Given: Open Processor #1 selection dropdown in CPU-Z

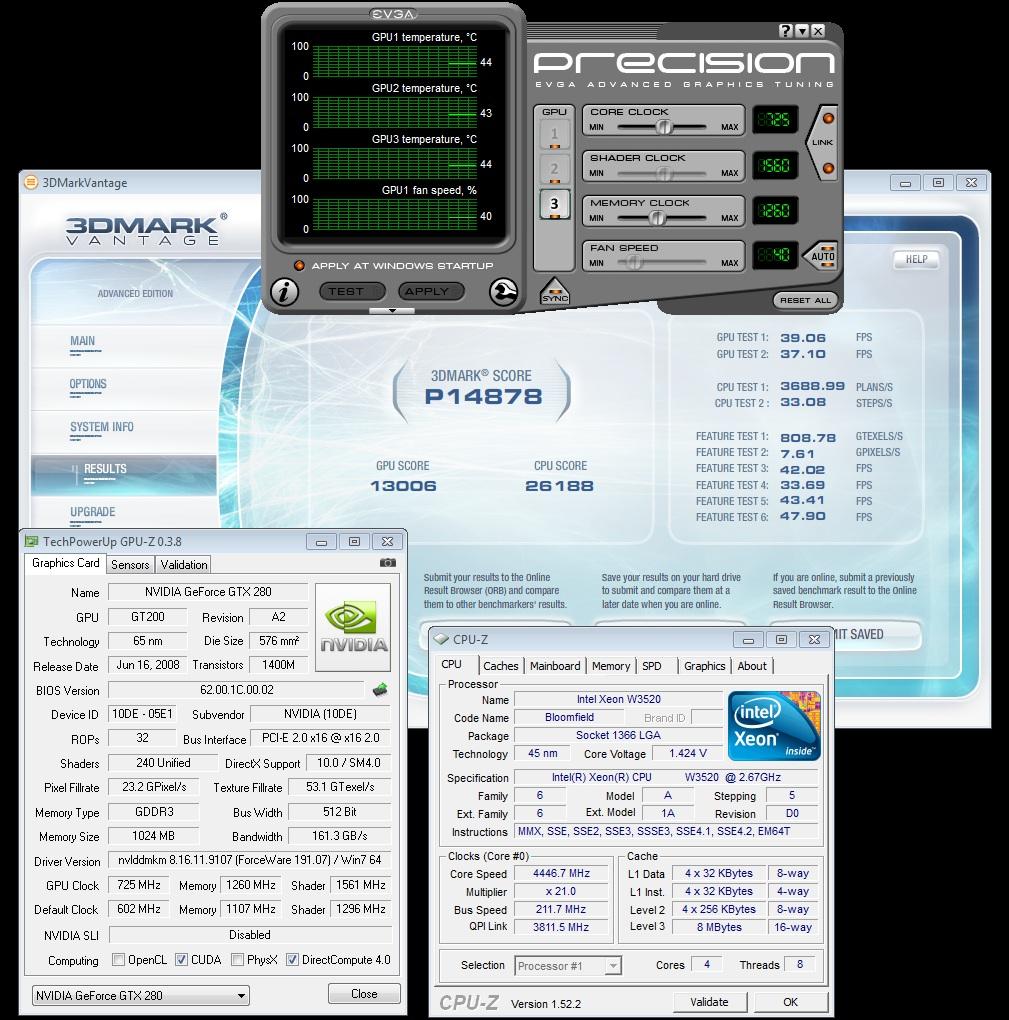Looking at the screenshot, I should pos(568,966).
